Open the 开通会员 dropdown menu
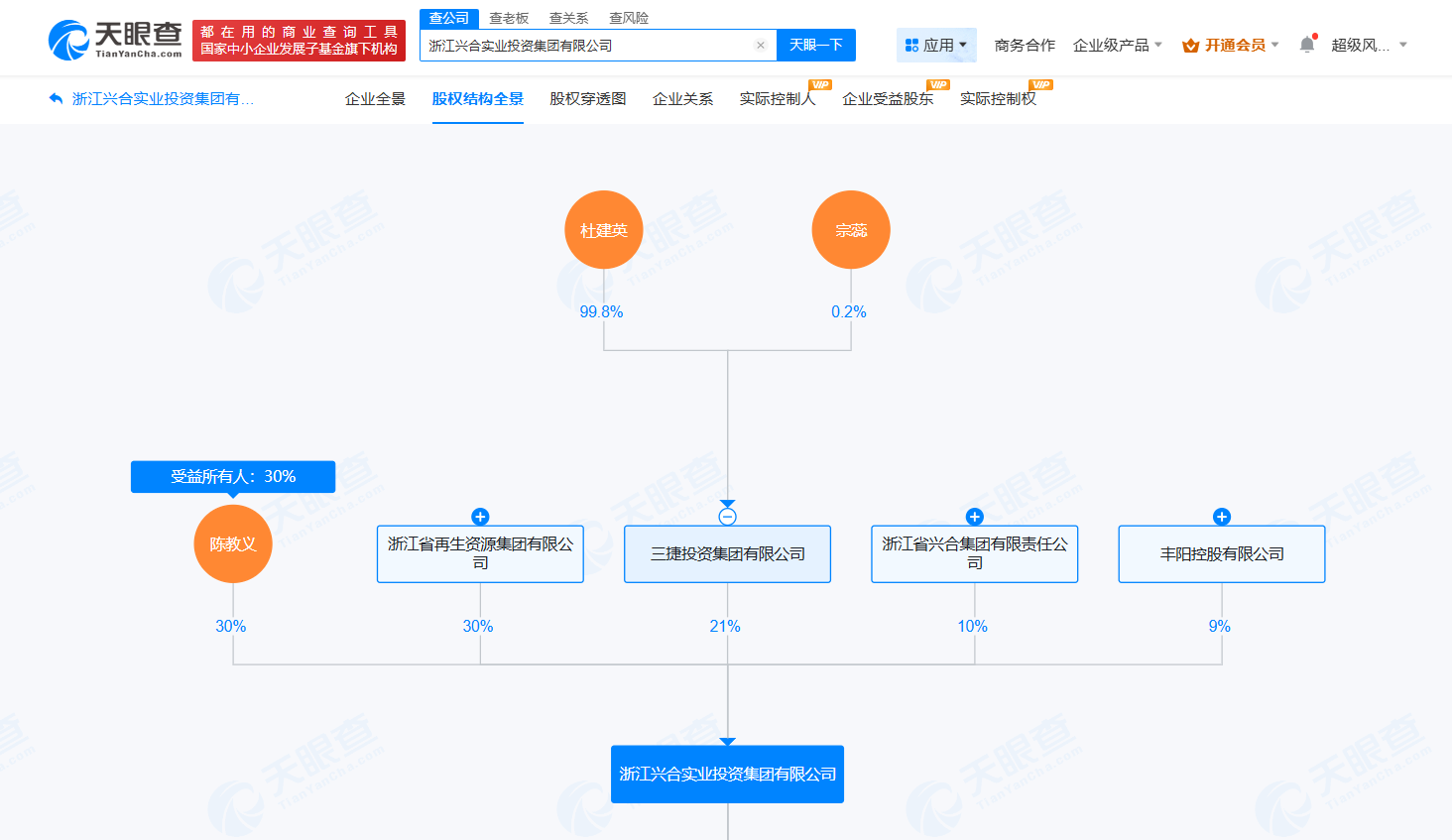 [x=1231, y=46]
